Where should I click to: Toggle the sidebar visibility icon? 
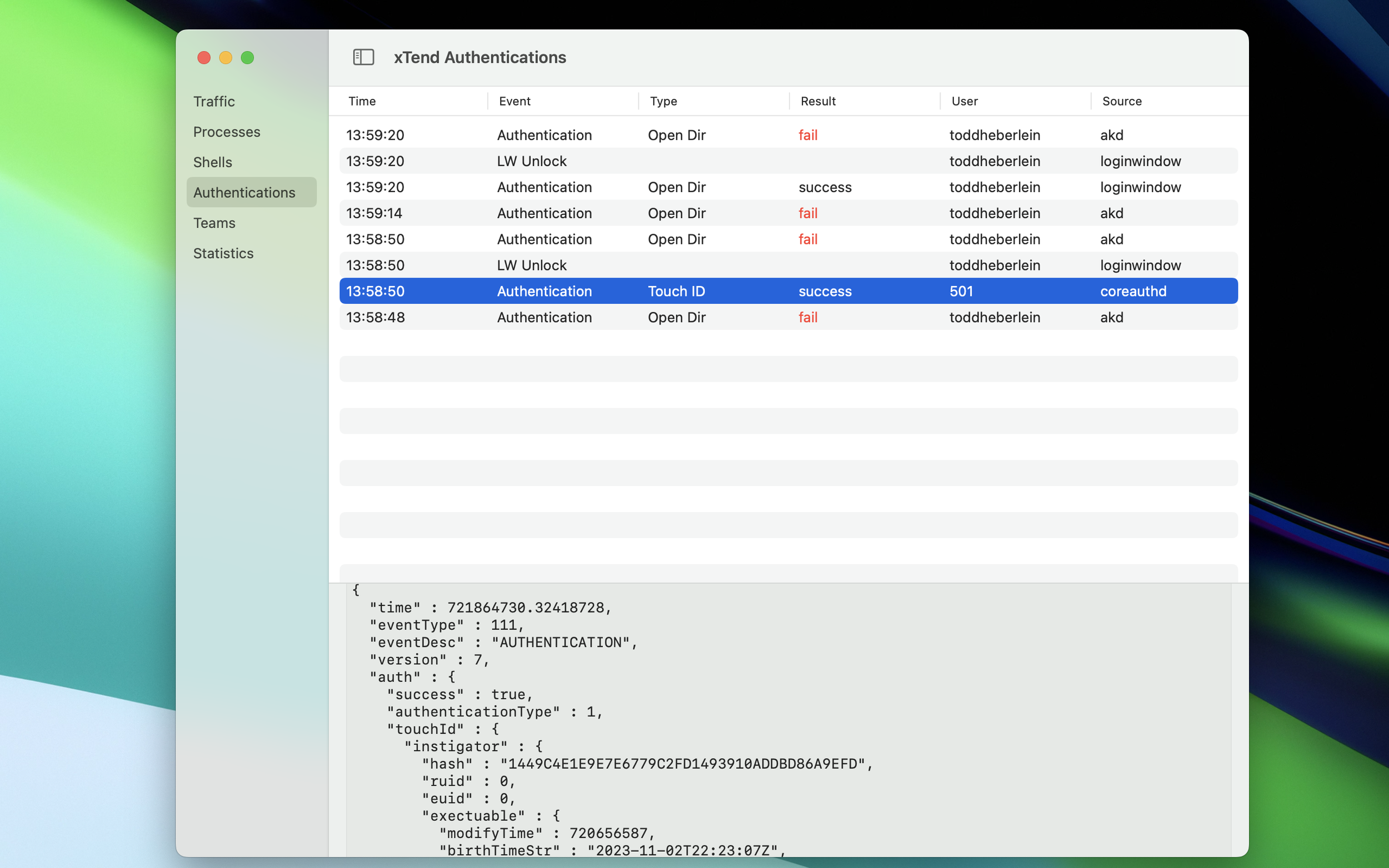pyautogui.click(x=363, y=57)
